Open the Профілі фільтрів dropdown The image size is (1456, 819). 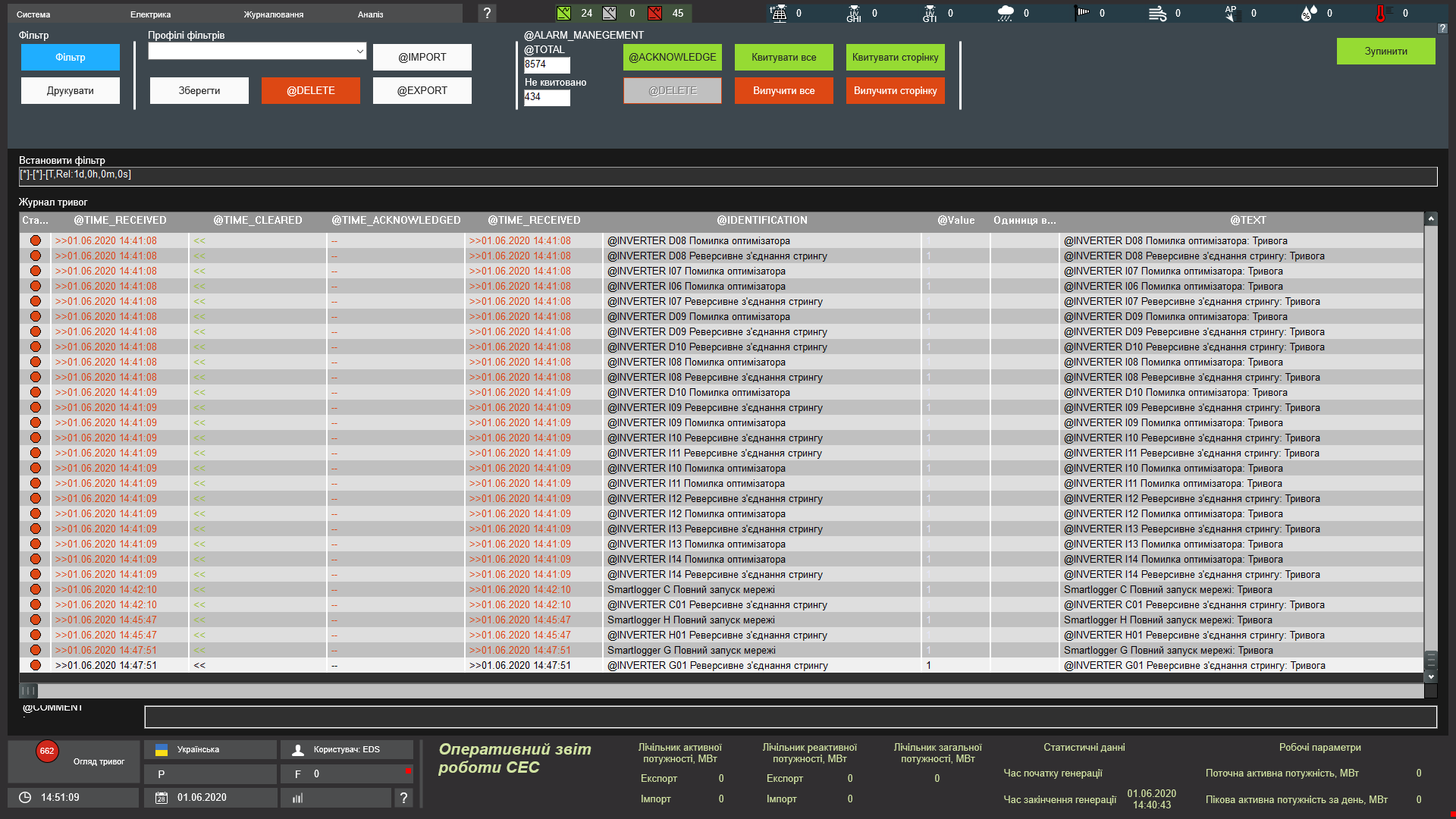coord(257,51)
